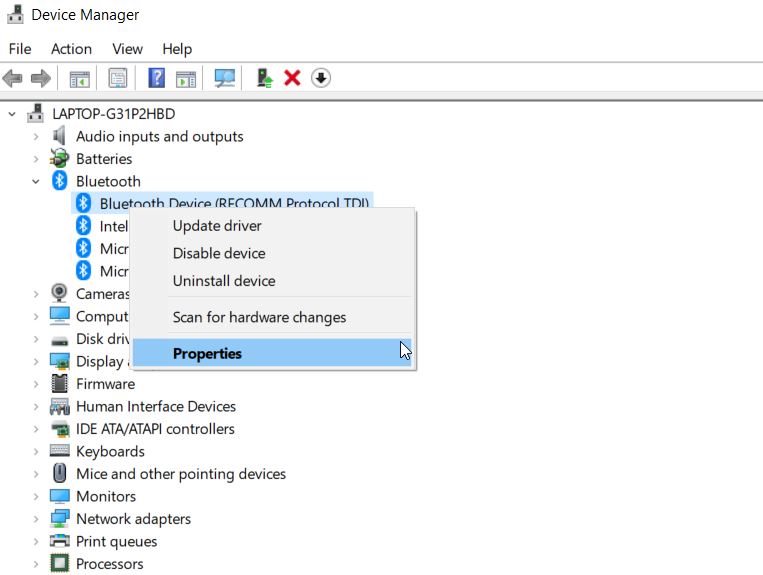Select the Firmware tree label
The height and width of the screenshot is (575, 763).
(106, 384)
